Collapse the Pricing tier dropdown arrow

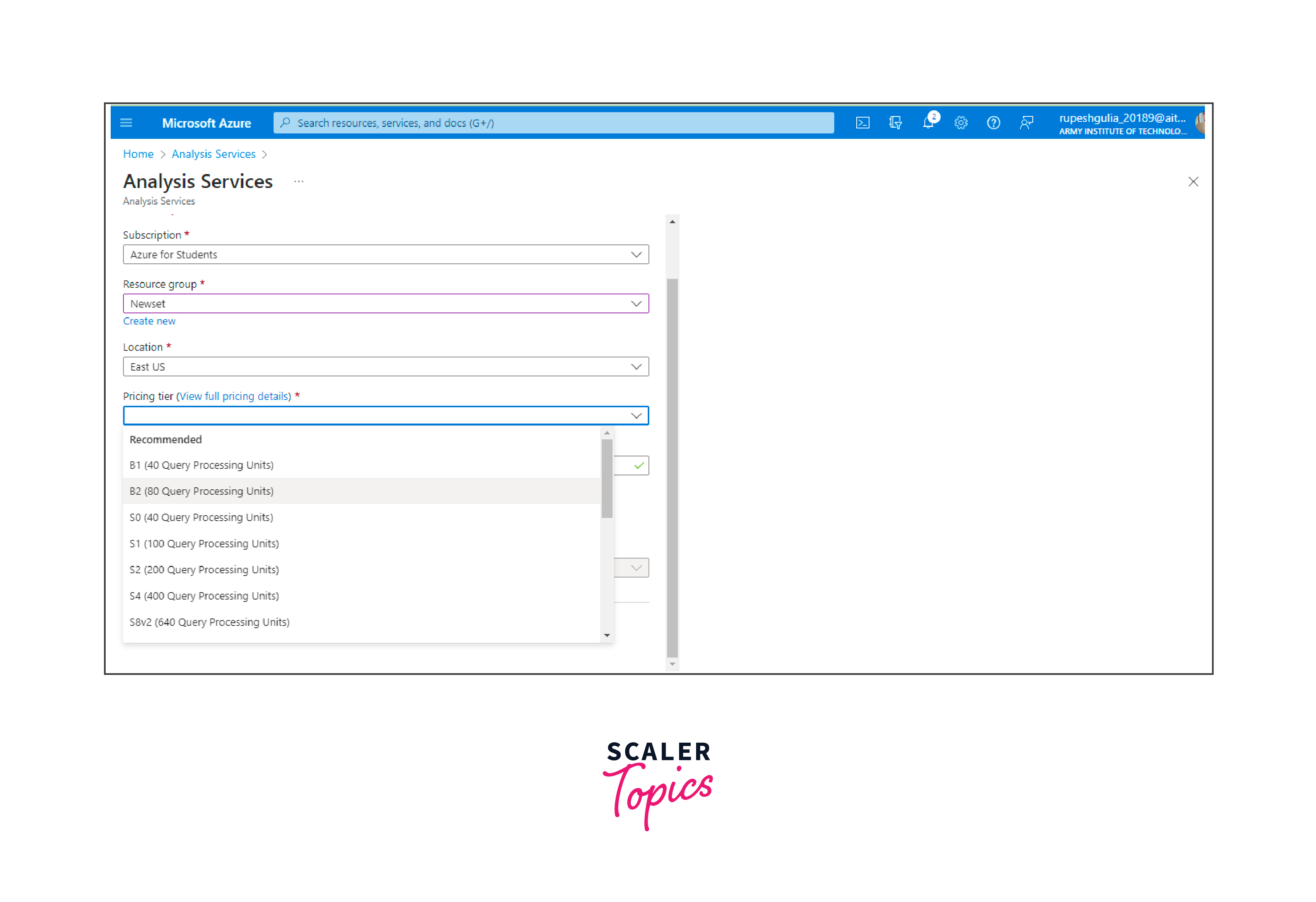[636, 416]
